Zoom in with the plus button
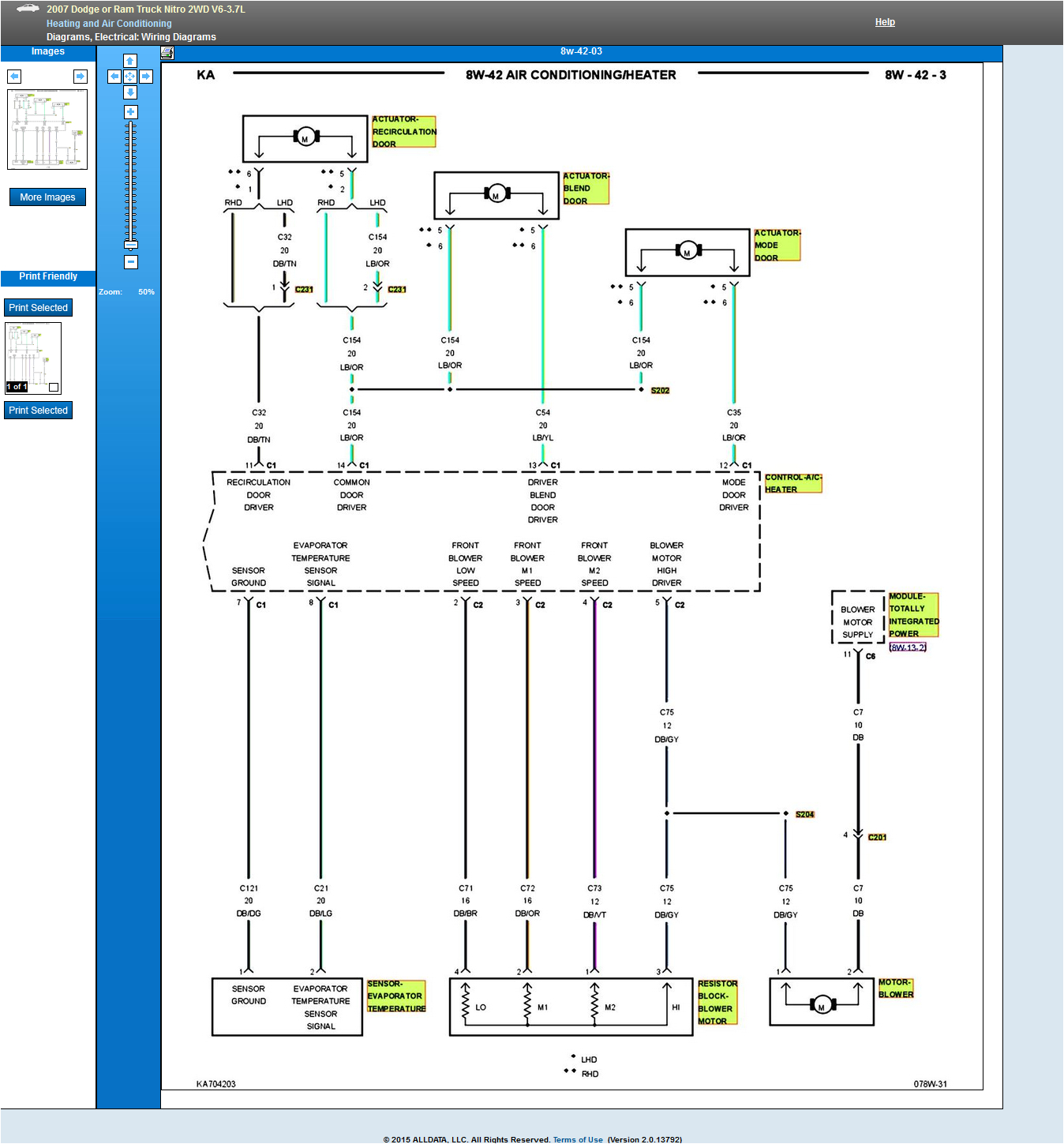Image resolution: width=1064 pixels, height=1144 pixels. [x=131, y=112]
